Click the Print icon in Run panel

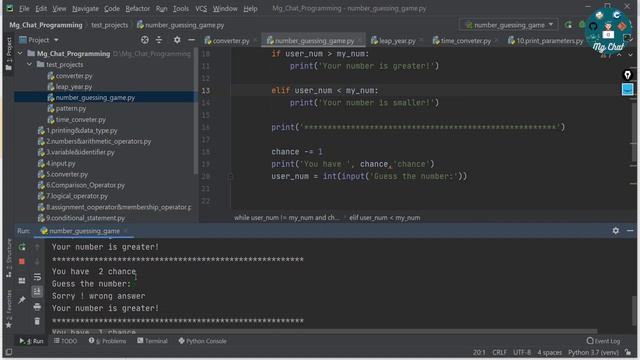coord(37,307)
